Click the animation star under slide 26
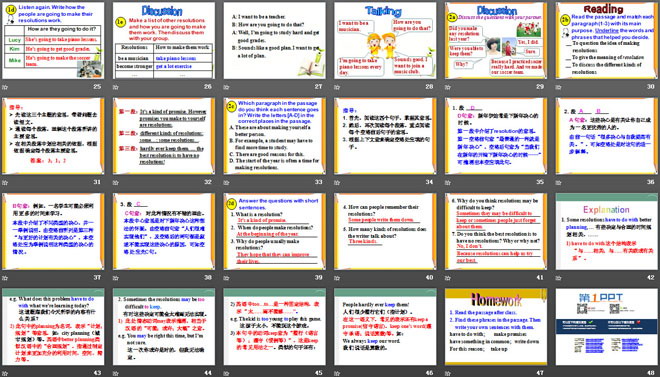 116,87
